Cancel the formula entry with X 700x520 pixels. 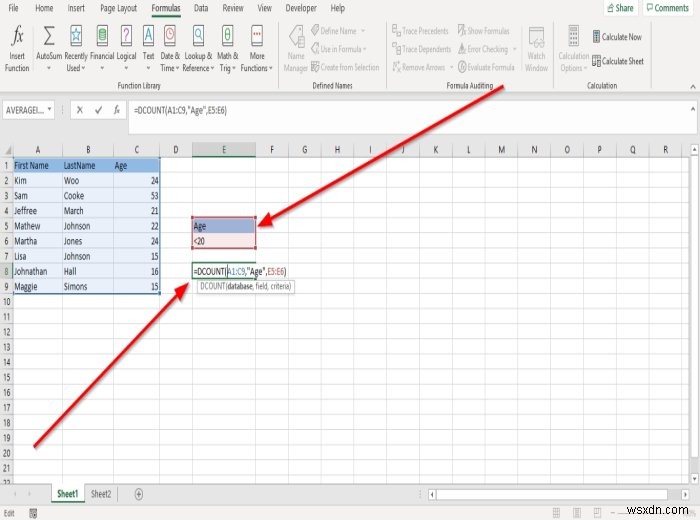click(79, 110)
